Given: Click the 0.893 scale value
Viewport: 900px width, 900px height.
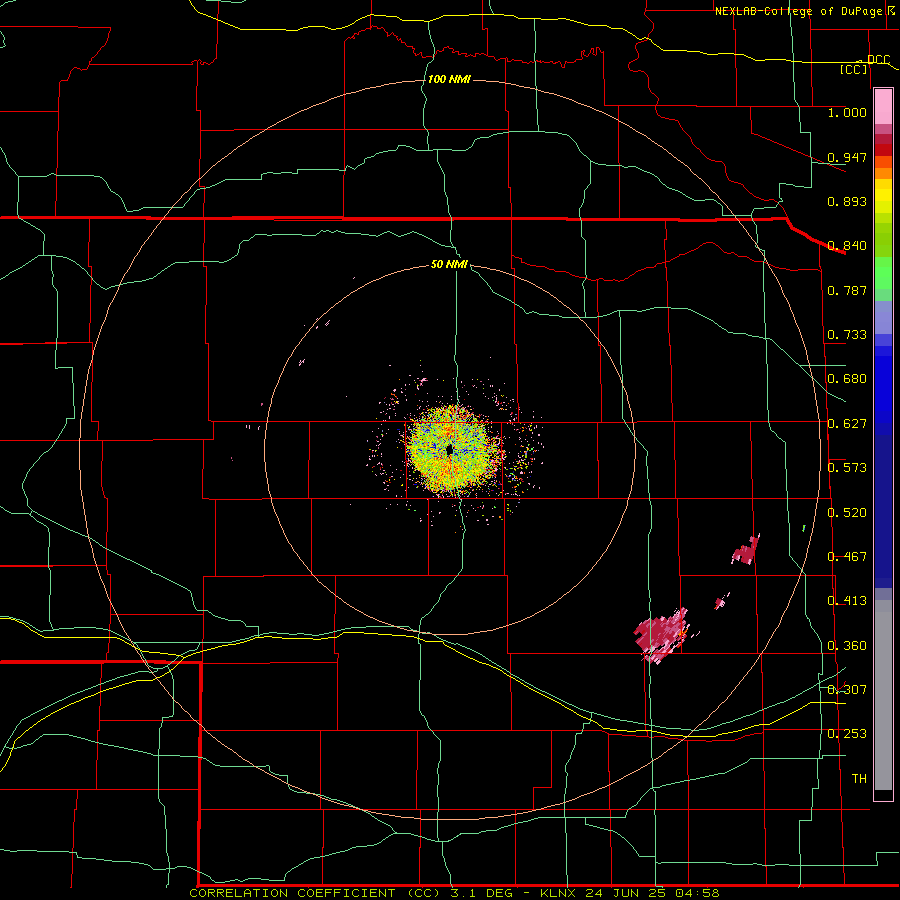Looking at the screenshot, I should (x=847, y=201).
